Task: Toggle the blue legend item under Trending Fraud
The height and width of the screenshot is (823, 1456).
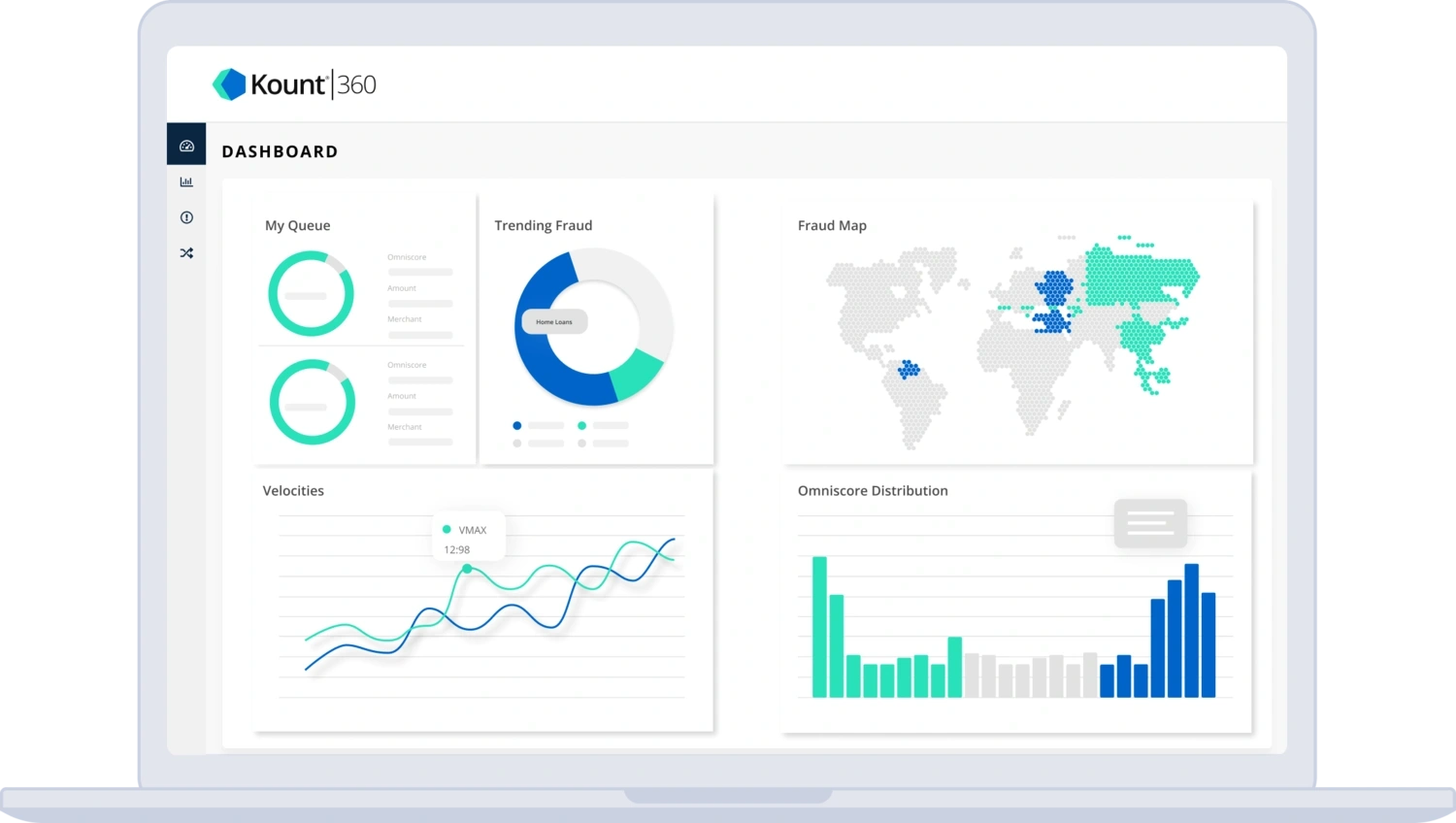Action: coord(517,425)
